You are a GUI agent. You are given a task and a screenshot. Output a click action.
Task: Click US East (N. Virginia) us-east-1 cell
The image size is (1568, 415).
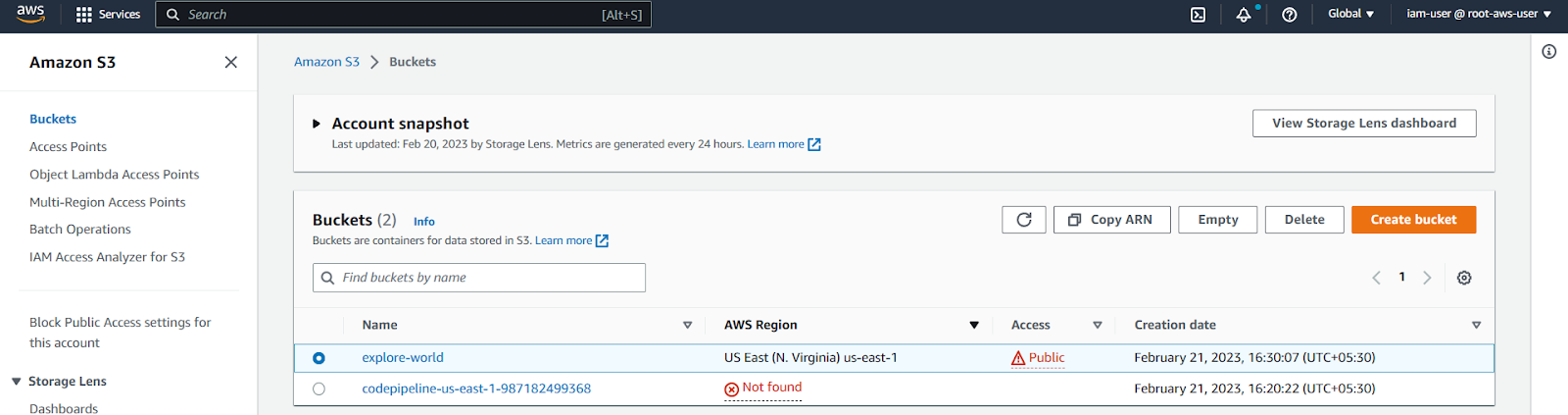810,358
